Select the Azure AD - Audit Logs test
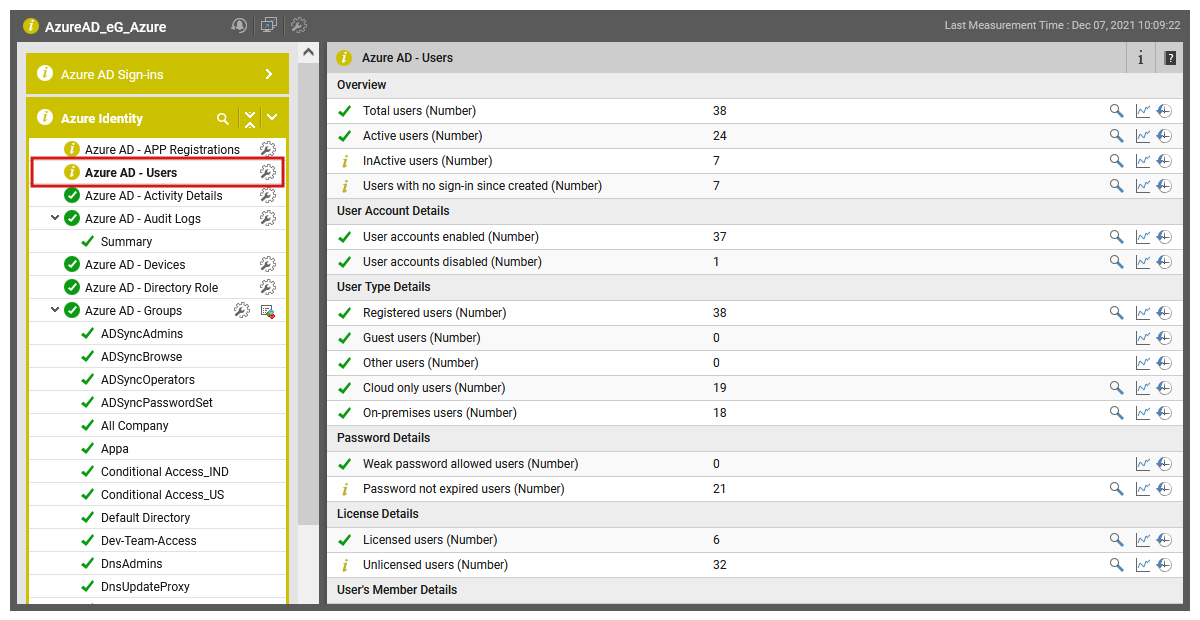 click(x=143, y=218)
